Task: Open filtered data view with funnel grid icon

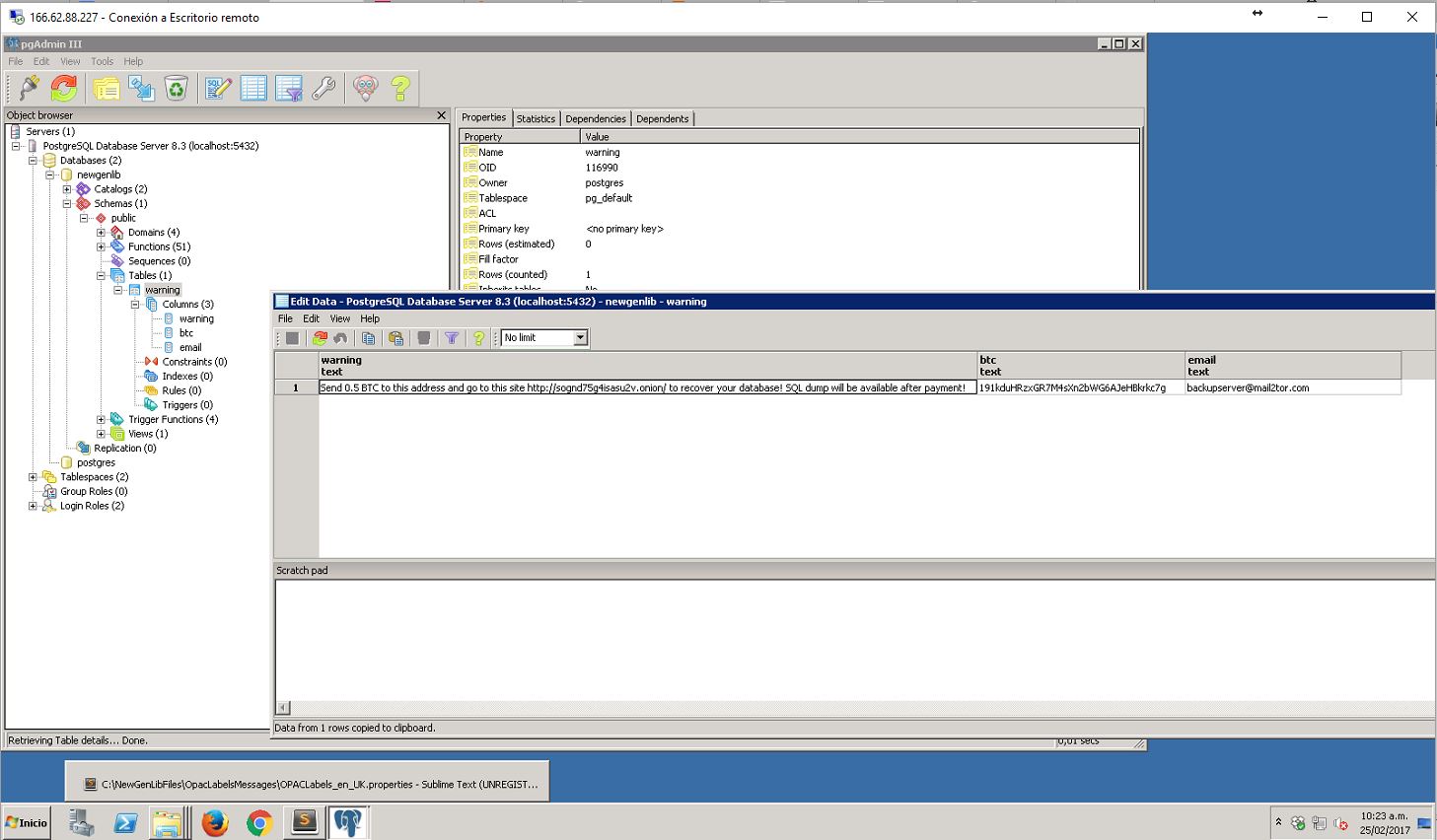Action: pos(289,89)
